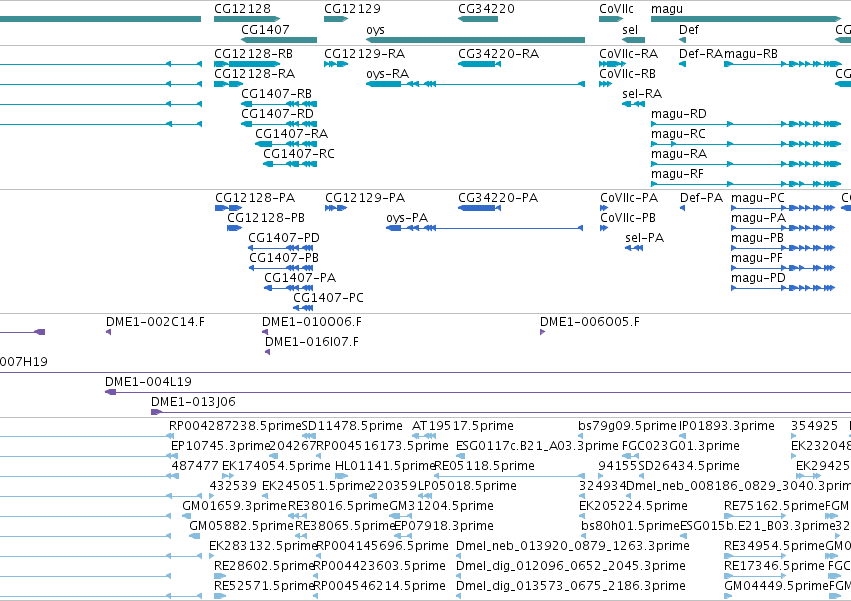Select the CG12128 gene bar
851x601 pixels.
247,19
